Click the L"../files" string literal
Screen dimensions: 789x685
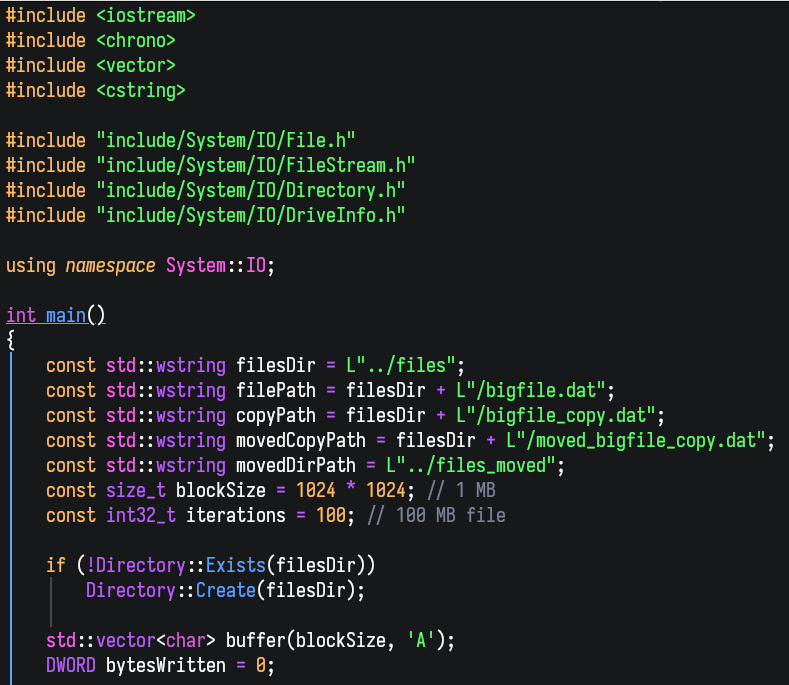click(401, 365)
